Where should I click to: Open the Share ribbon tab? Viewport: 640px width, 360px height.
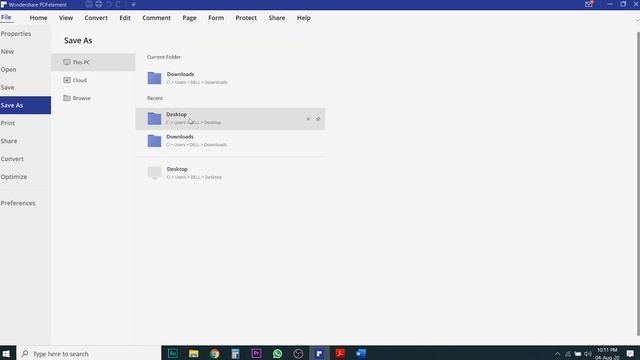(277, 18)
